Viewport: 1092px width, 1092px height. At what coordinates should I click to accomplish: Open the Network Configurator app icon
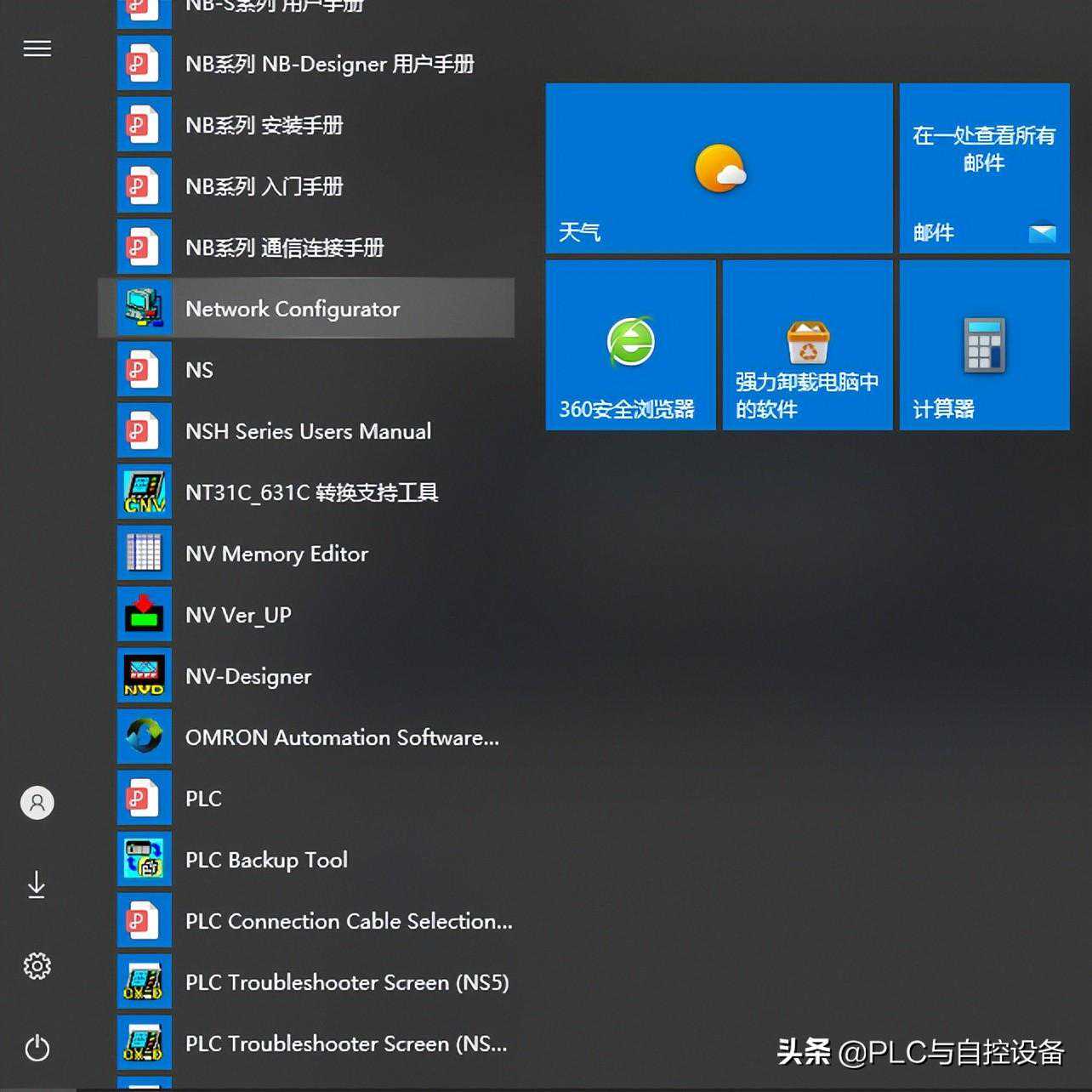pos(144,308)
